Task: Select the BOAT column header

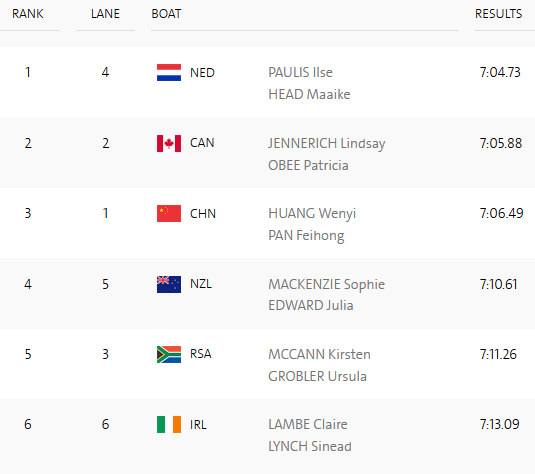Action: click(166, 14)
